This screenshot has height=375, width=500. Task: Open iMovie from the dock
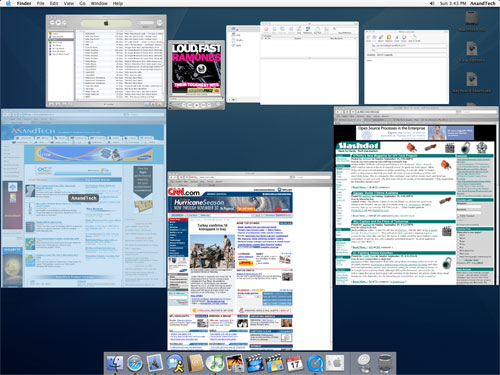255,363
